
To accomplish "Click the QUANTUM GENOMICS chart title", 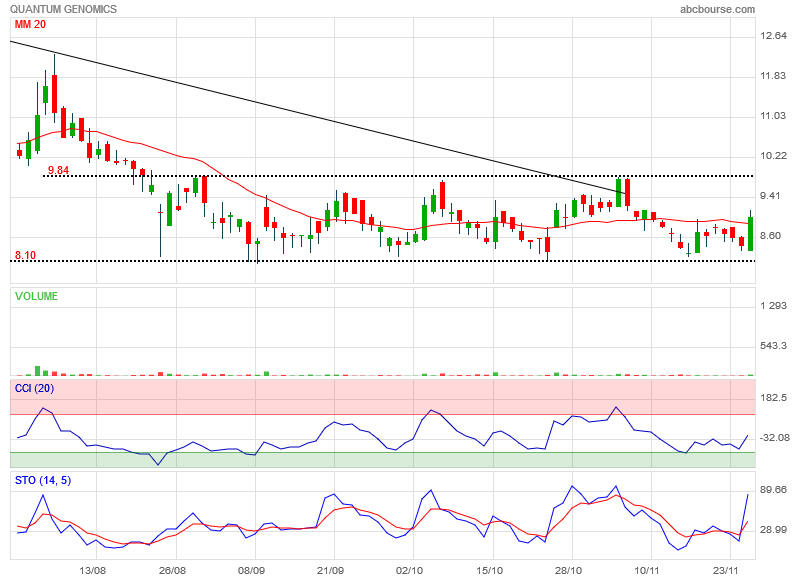I will (63, 9).
